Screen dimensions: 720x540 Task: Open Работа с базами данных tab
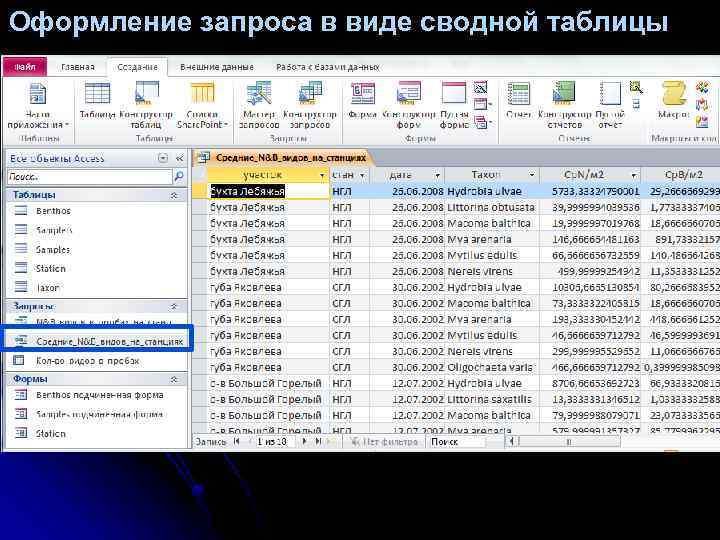[x=327, y=67]
